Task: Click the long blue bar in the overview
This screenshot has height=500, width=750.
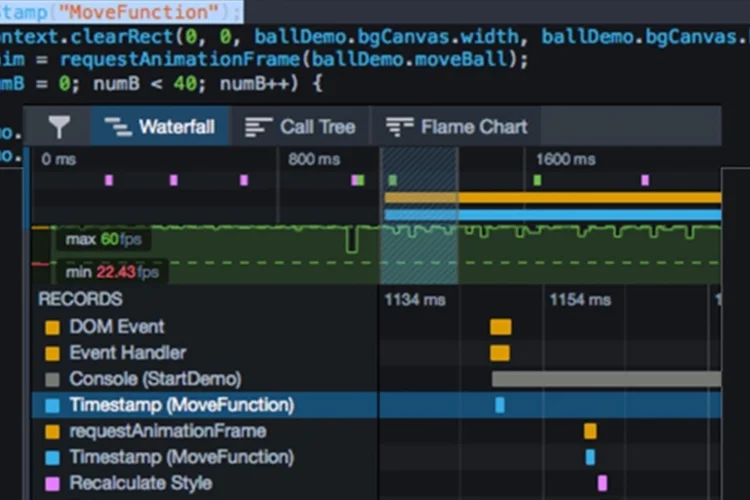Action: [x=553, y=215]
